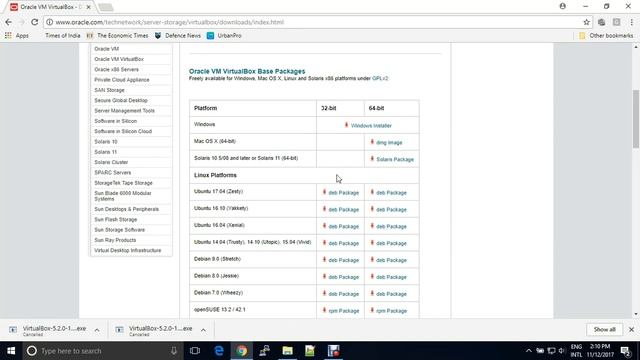Download the Mac OS X dmg Image
The width and height of the screenshot is (640, 360).
[389, 142]
